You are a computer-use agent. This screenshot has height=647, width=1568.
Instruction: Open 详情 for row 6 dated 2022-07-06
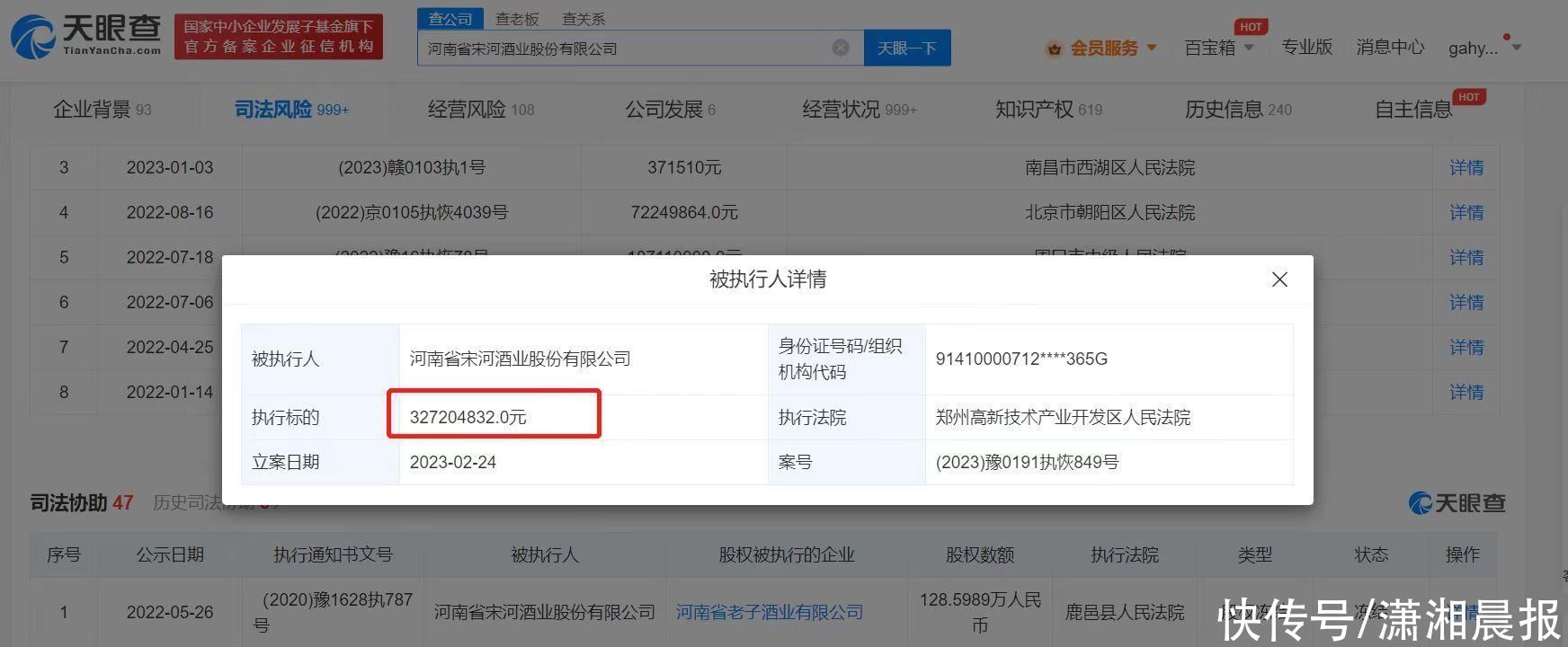click(1466, 302)
